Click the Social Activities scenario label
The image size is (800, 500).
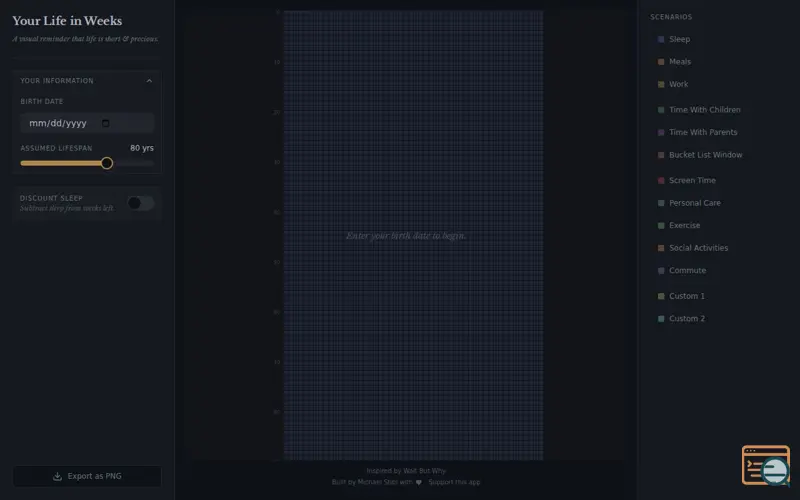[698, 247]
